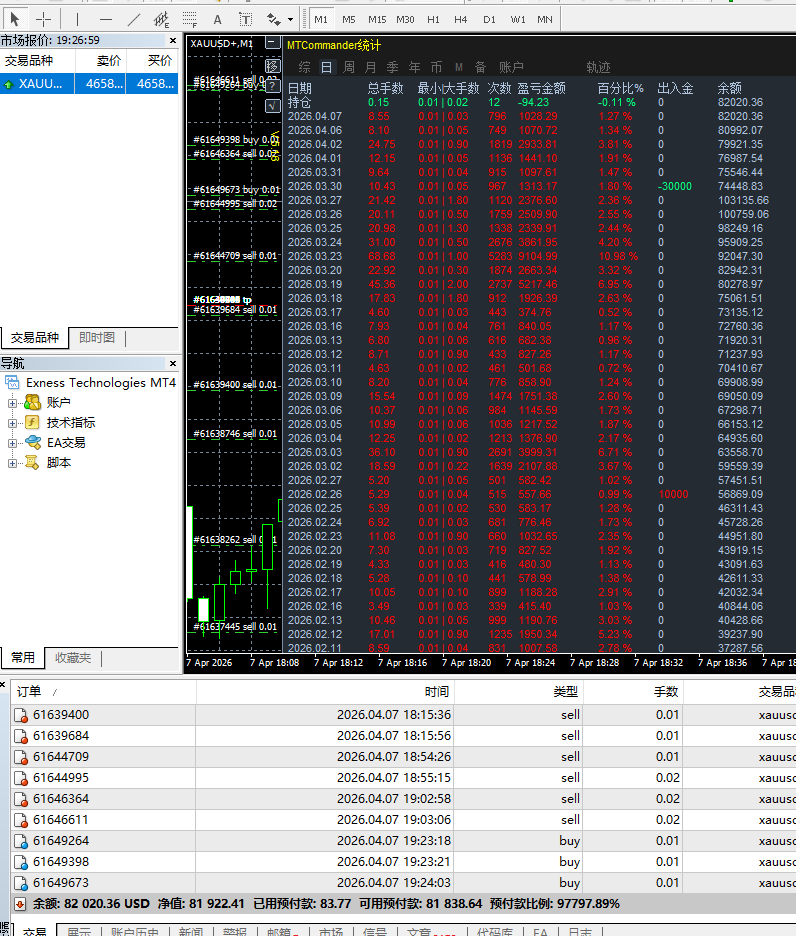The height and width of the screenshot is (936, 796).
Task: Select the 周 weekly statistics tab
Action: [349, 67]
